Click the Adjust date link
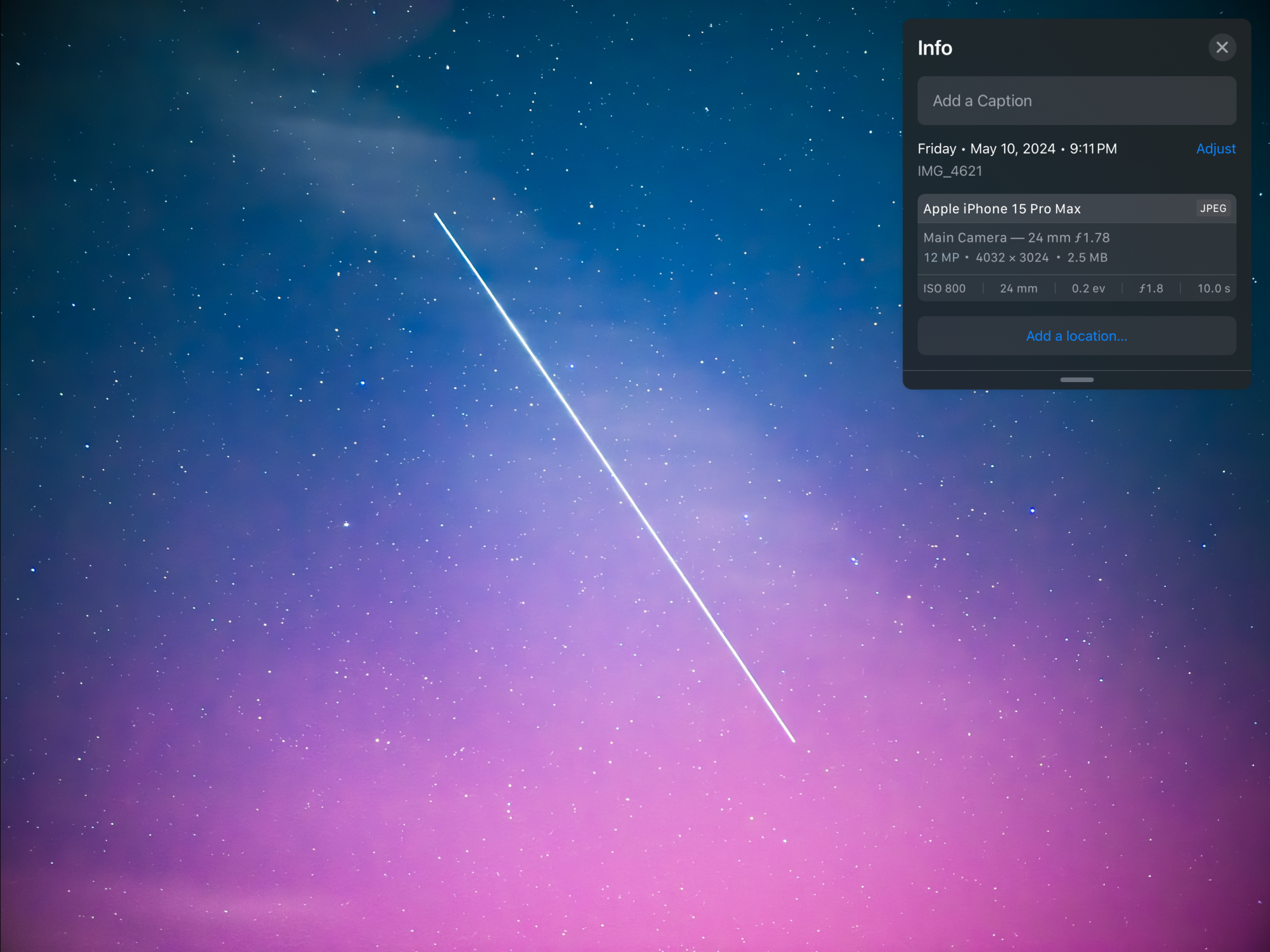Image resolution: width=1270 pixels, height=952 pixels. 1215,149
